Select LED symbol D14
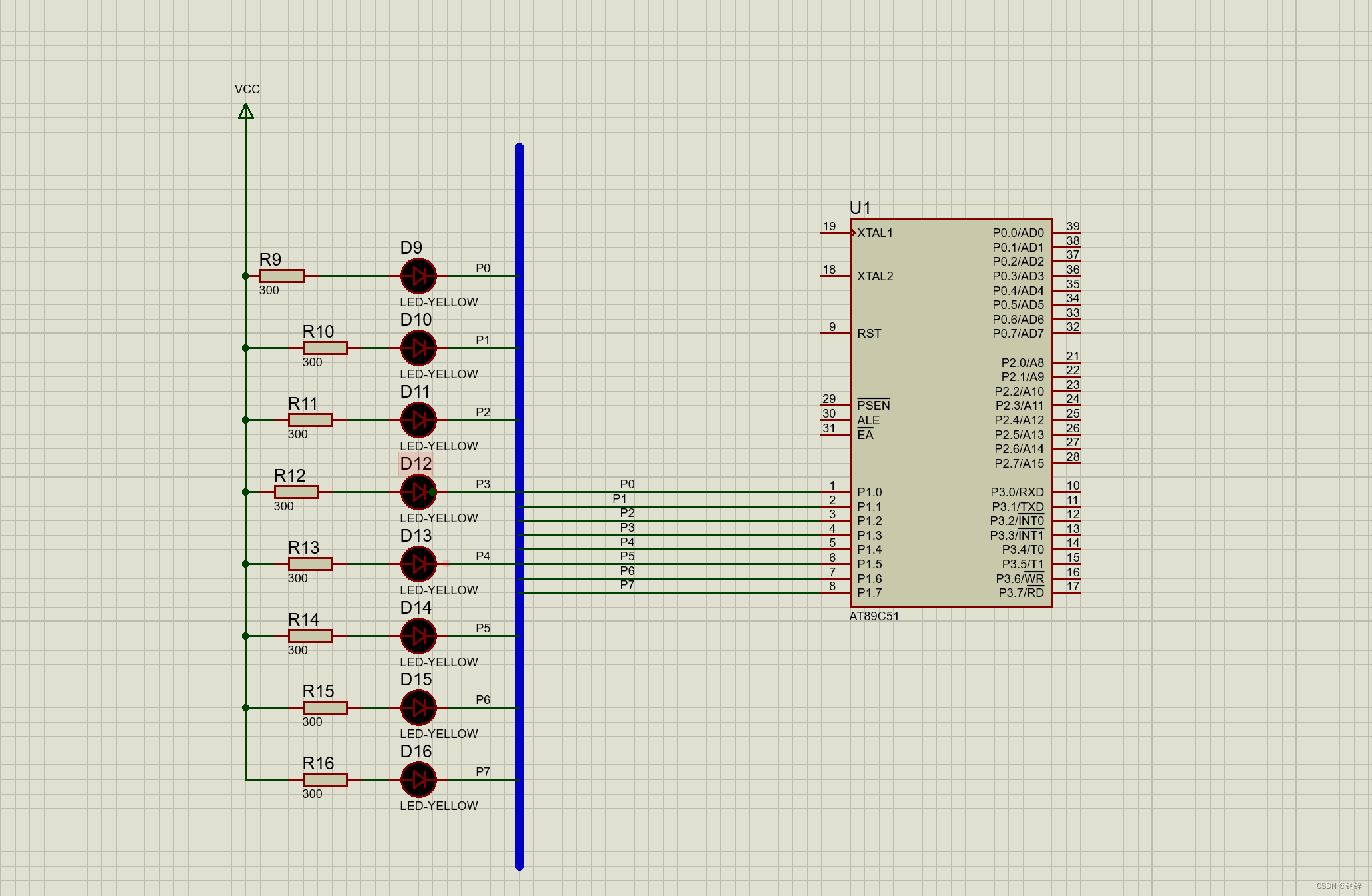1372x896 pixels. coord(418,636)
